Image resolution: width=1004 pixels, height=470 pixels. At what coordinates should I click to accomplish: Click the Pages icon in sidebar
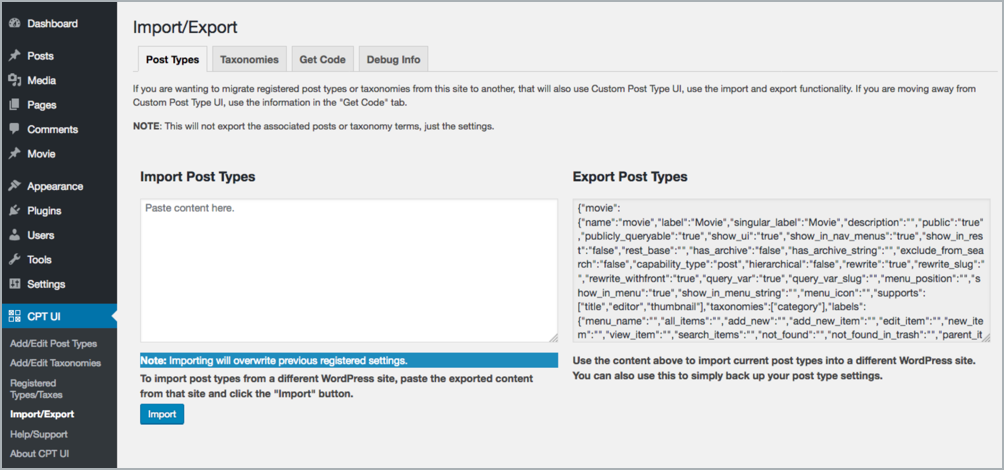tap(14, 105)
